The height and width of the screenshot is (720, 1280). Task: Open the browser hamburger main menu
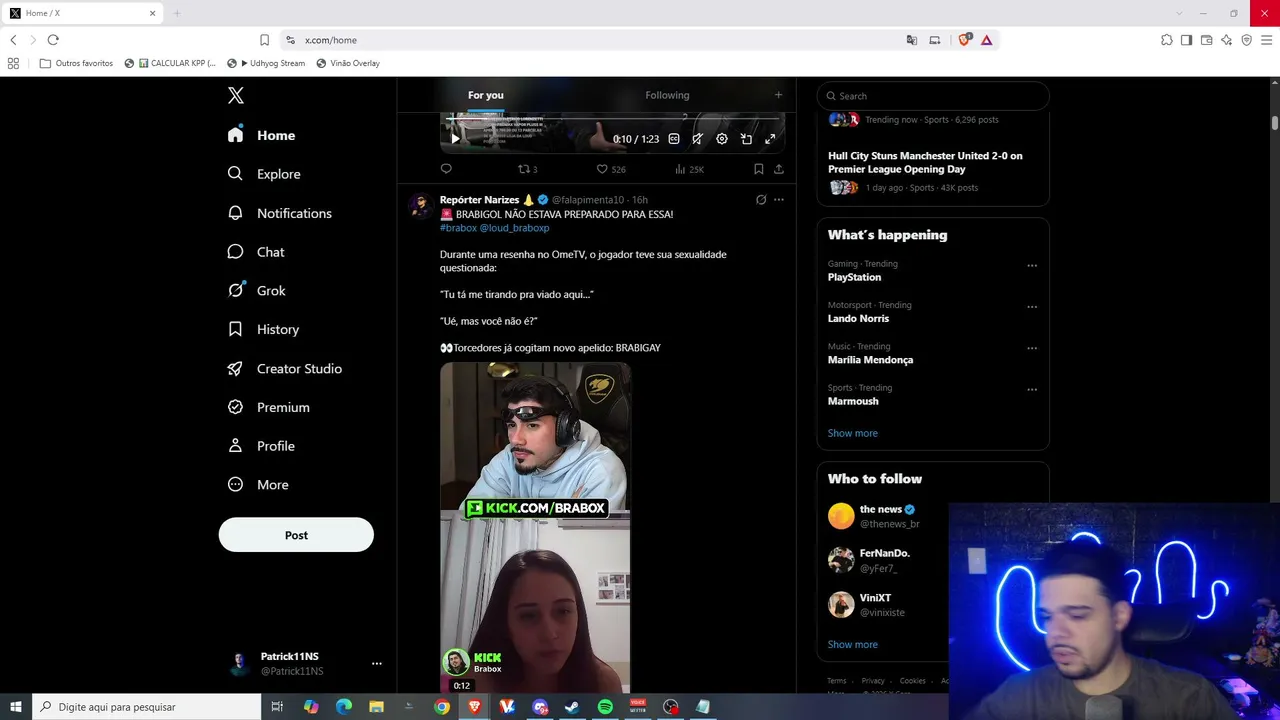(x=1267, y=40)
